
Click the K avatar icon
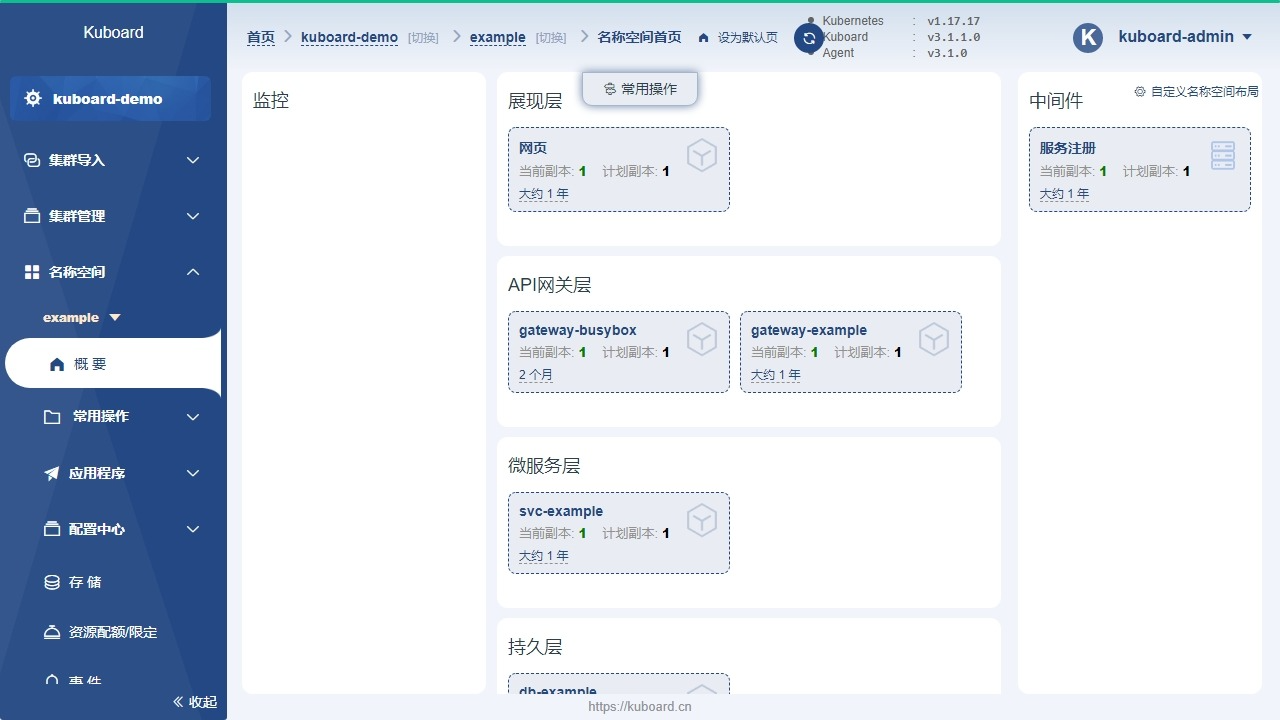(1088, 37)
